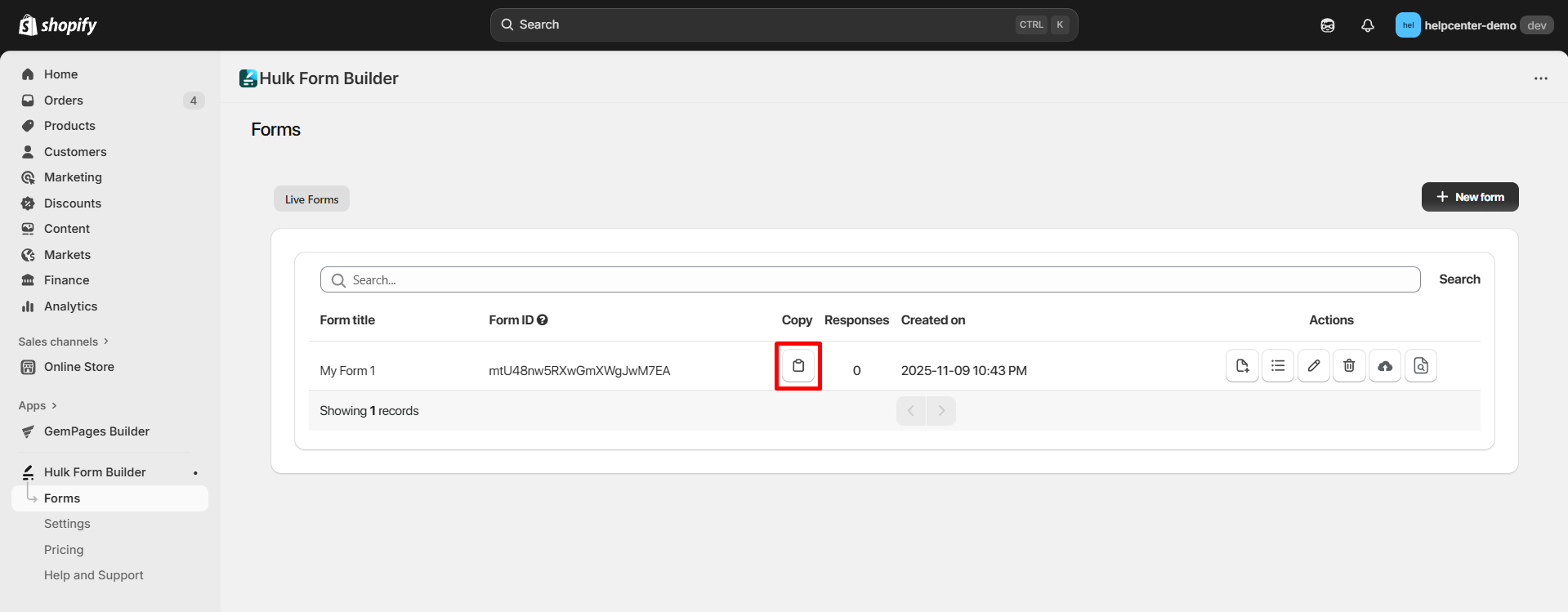Click the Actions column header

[1331, 320]
